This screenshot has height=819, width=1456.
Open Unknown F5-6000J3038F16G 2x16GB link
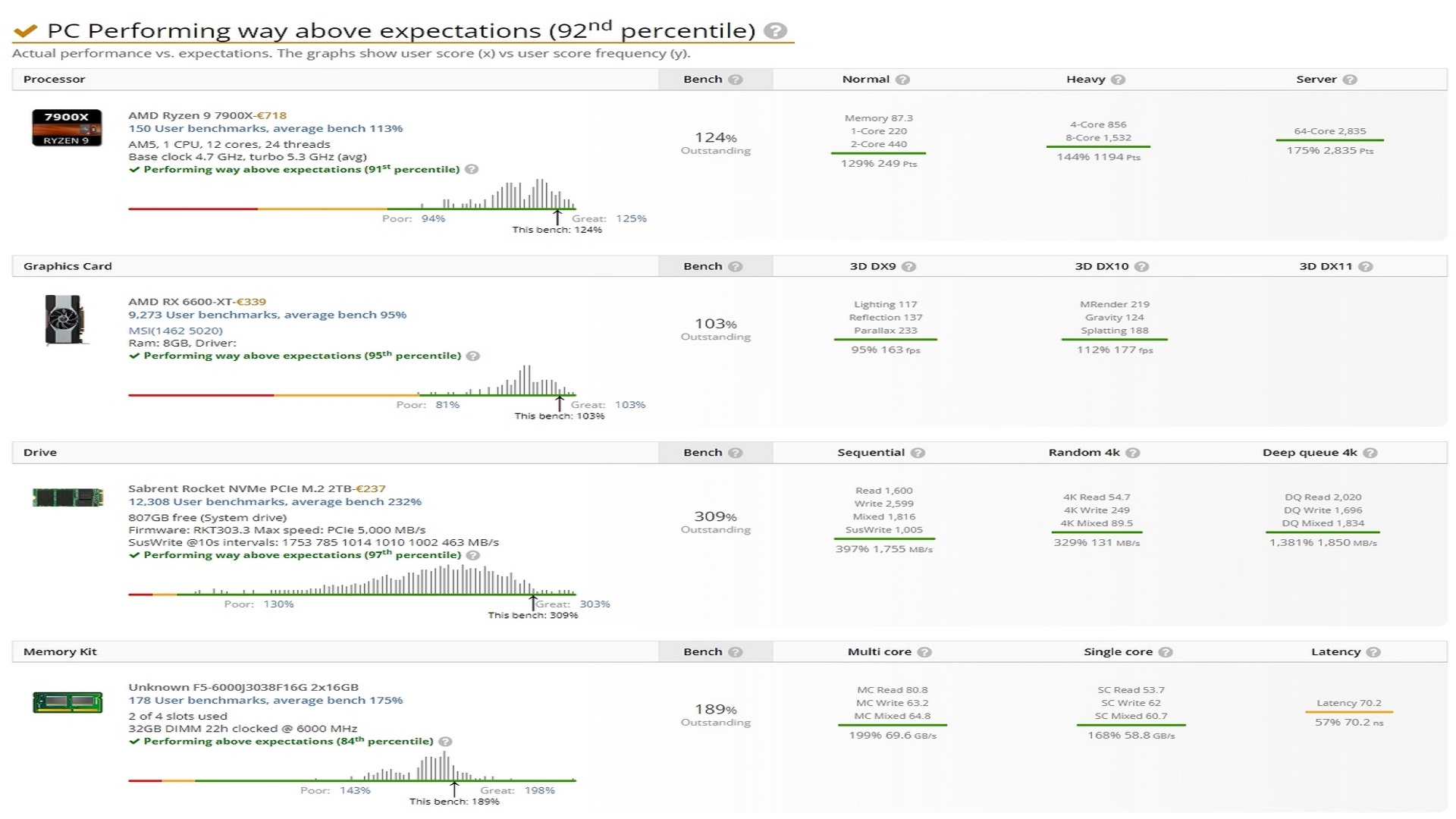243,687
